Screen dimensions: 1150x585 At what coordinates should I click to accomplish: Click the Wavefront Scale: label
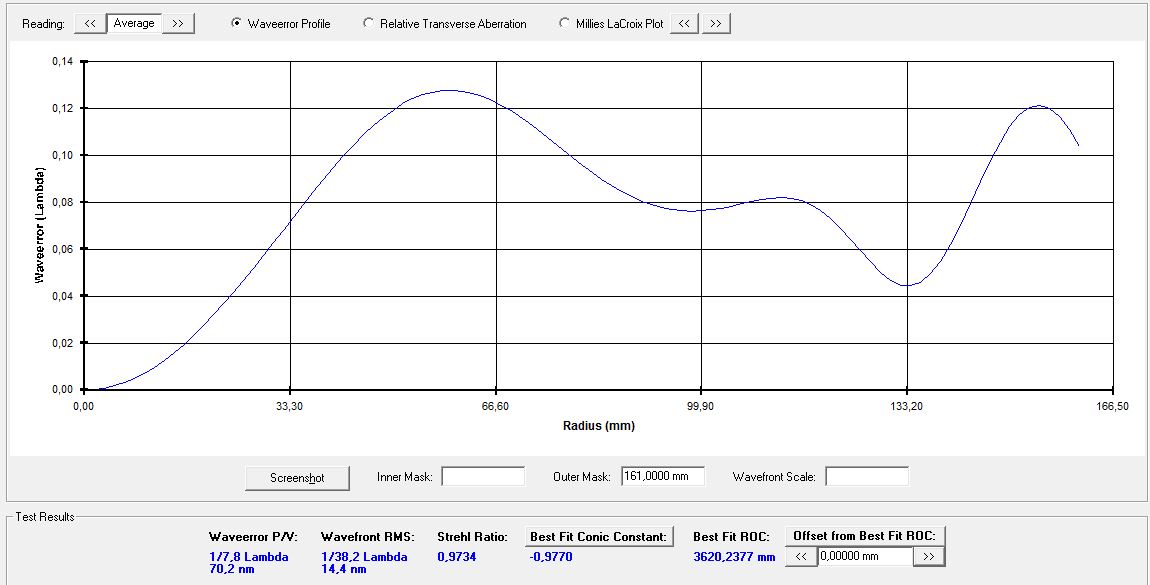[x=774, y=477]
